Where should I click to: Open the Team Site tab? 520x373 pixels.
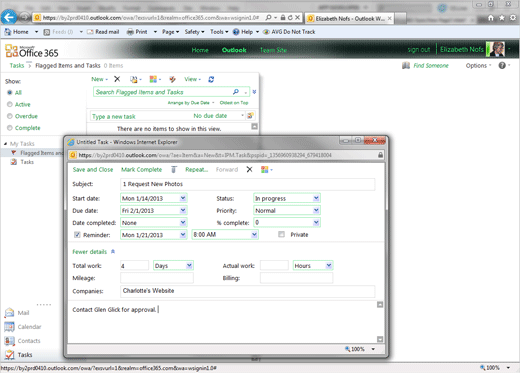273,50
